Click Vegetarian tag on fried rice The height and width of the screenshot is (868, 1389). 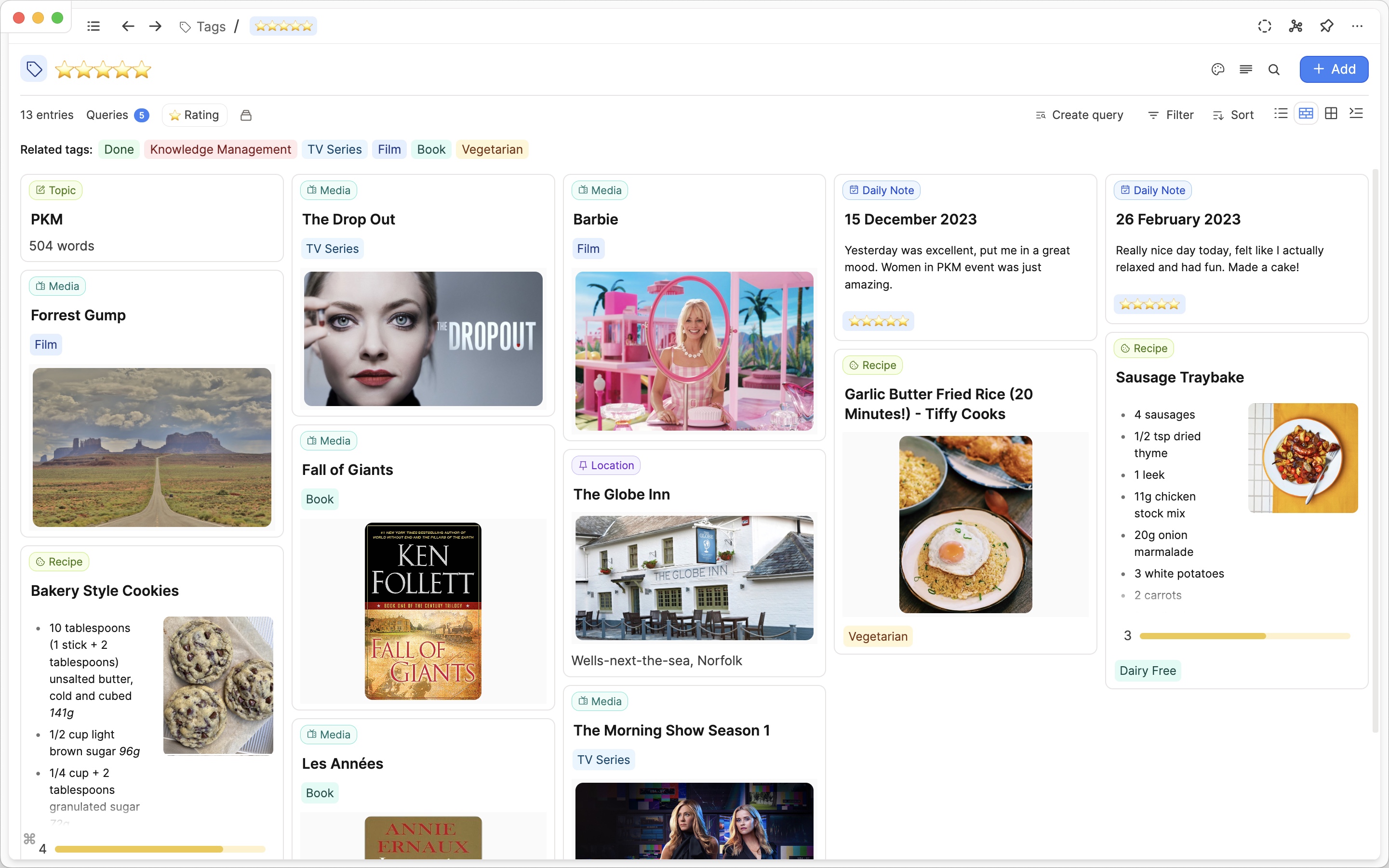tap(878, 636)
